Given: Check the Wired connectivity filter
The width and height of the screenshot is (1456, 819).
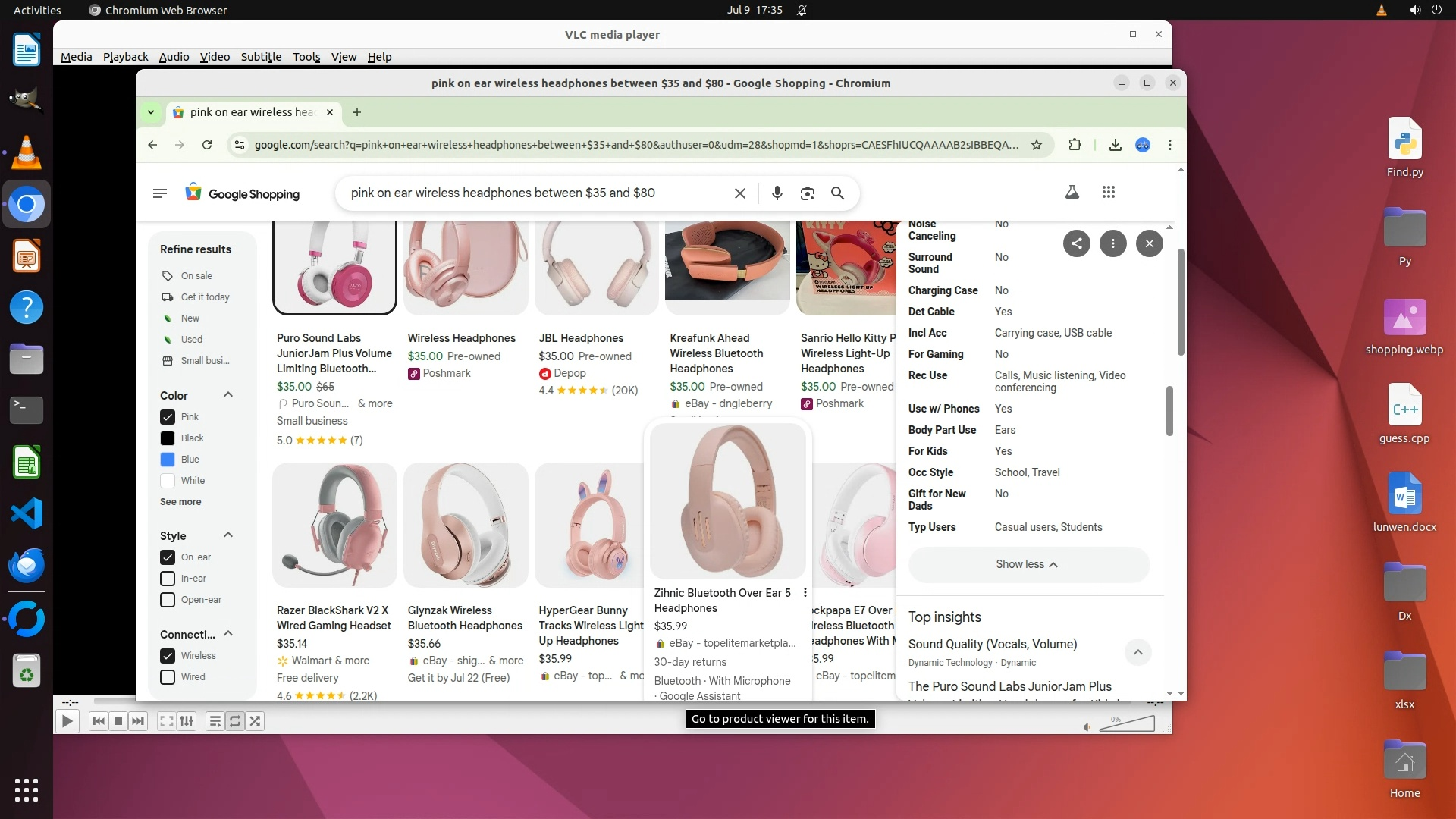Looking at the screenshot, I should pos(168,677).
